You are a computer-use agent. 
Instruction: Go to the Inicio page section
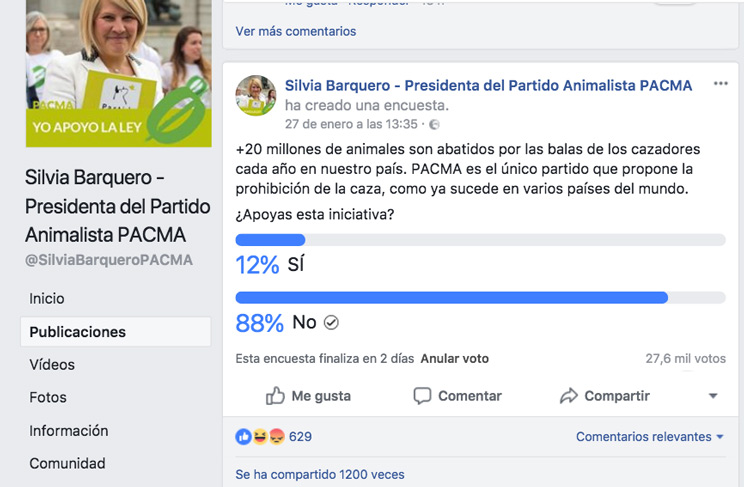[47, 298]
